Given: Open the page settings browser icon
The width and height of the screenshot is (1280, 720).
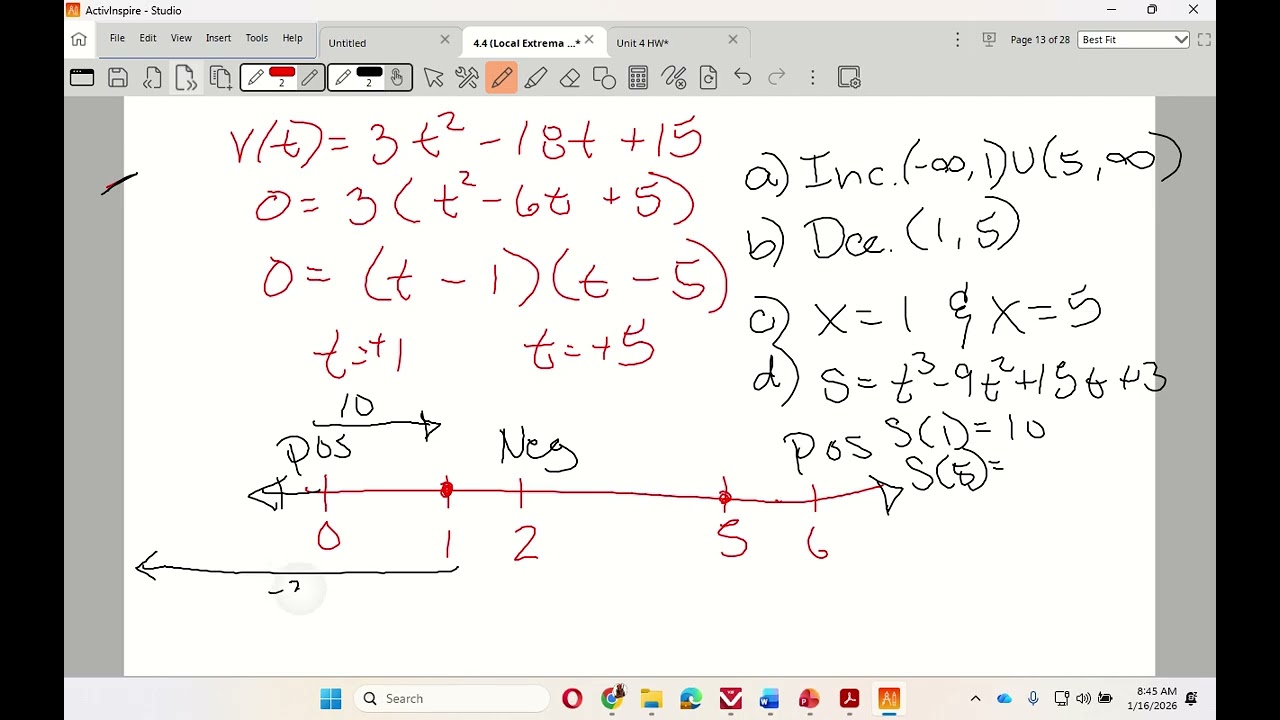Looking at the screenshot, I should (x=849, y=78).
